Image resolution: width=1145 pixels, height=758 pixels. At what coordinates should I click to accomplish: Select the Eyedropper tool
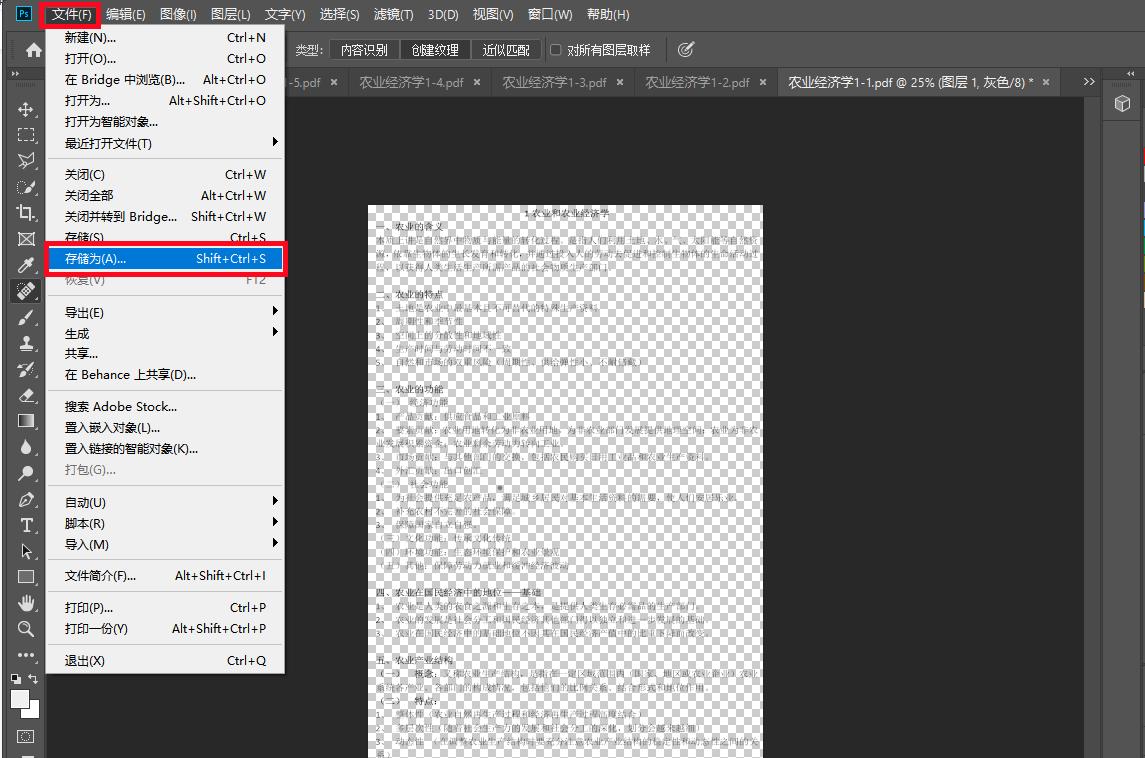(26, 265)
